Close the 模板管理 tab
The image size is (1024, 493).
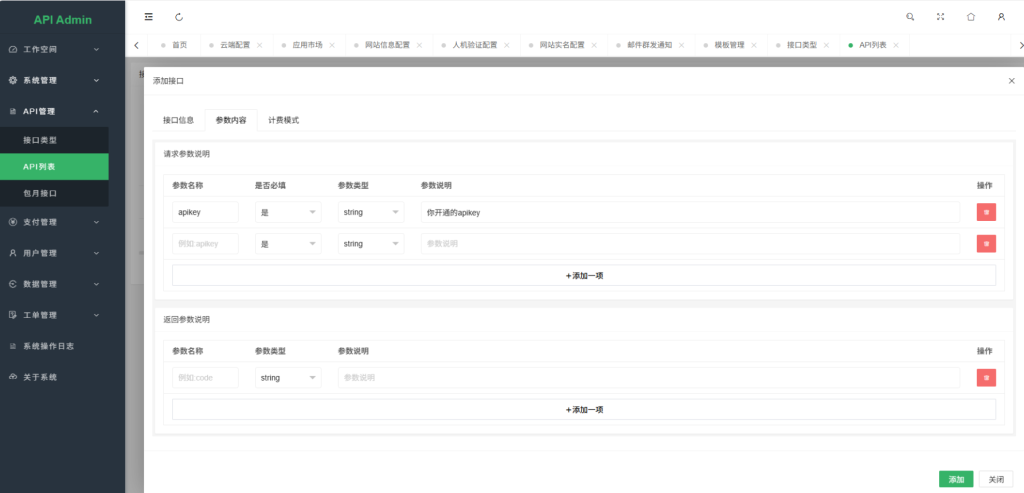point(754,45)
